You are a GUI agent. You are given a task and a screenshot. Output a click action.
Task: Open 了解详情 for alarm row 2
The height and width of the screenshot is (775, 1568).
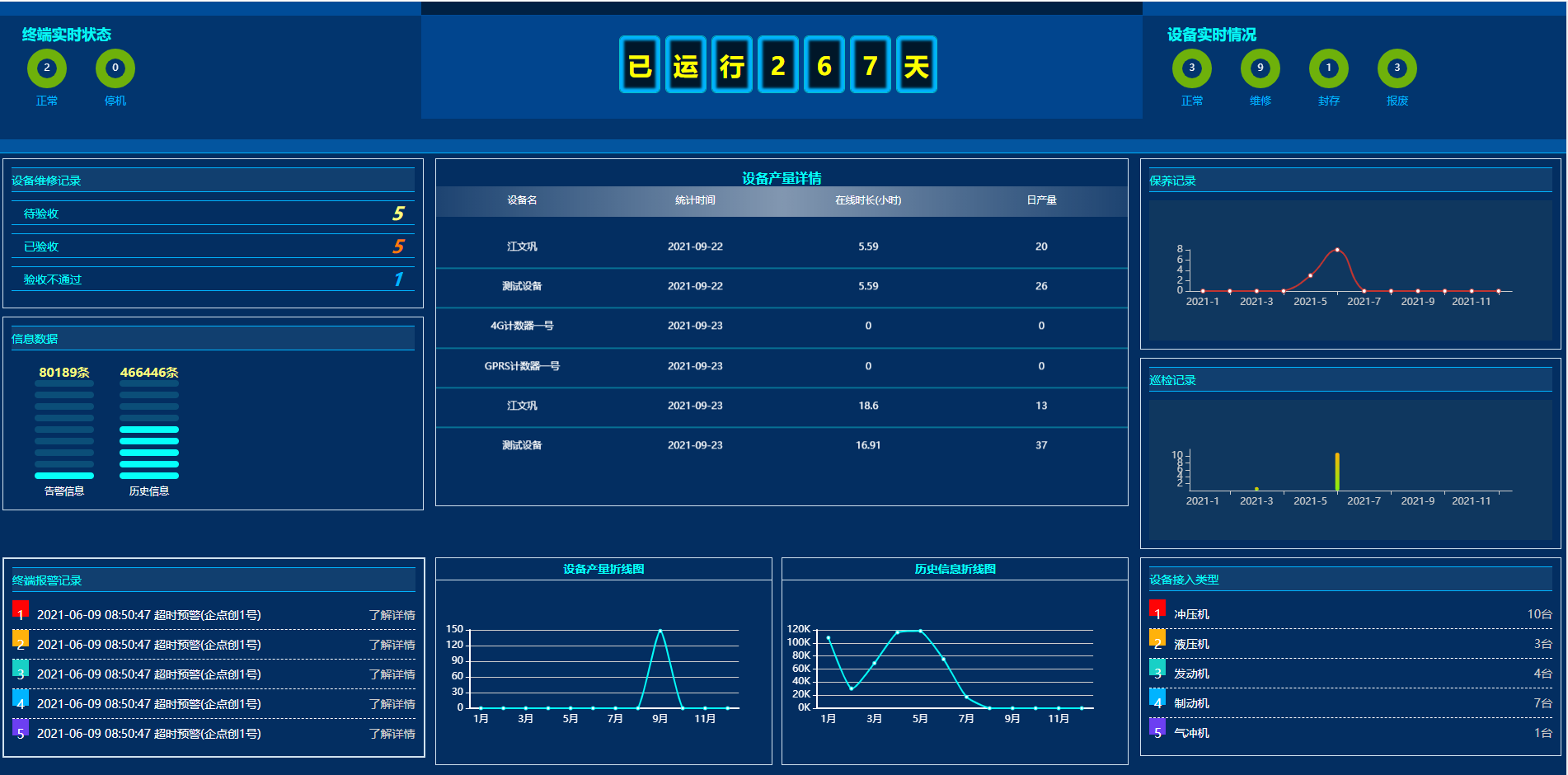coord(392,645)
